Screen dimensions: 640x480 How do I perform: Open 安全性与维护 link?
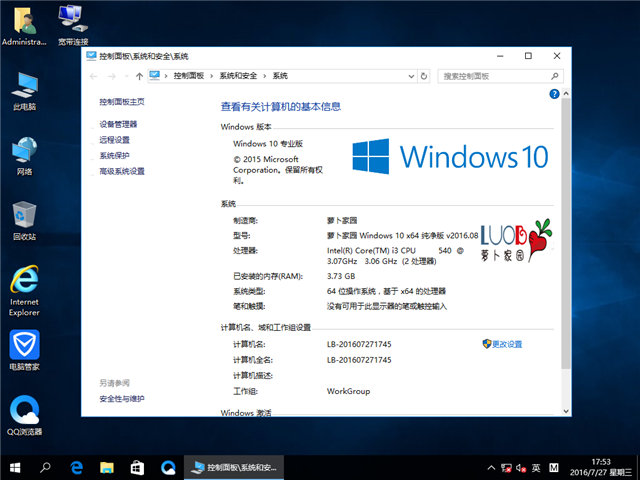tap(122, 399)
